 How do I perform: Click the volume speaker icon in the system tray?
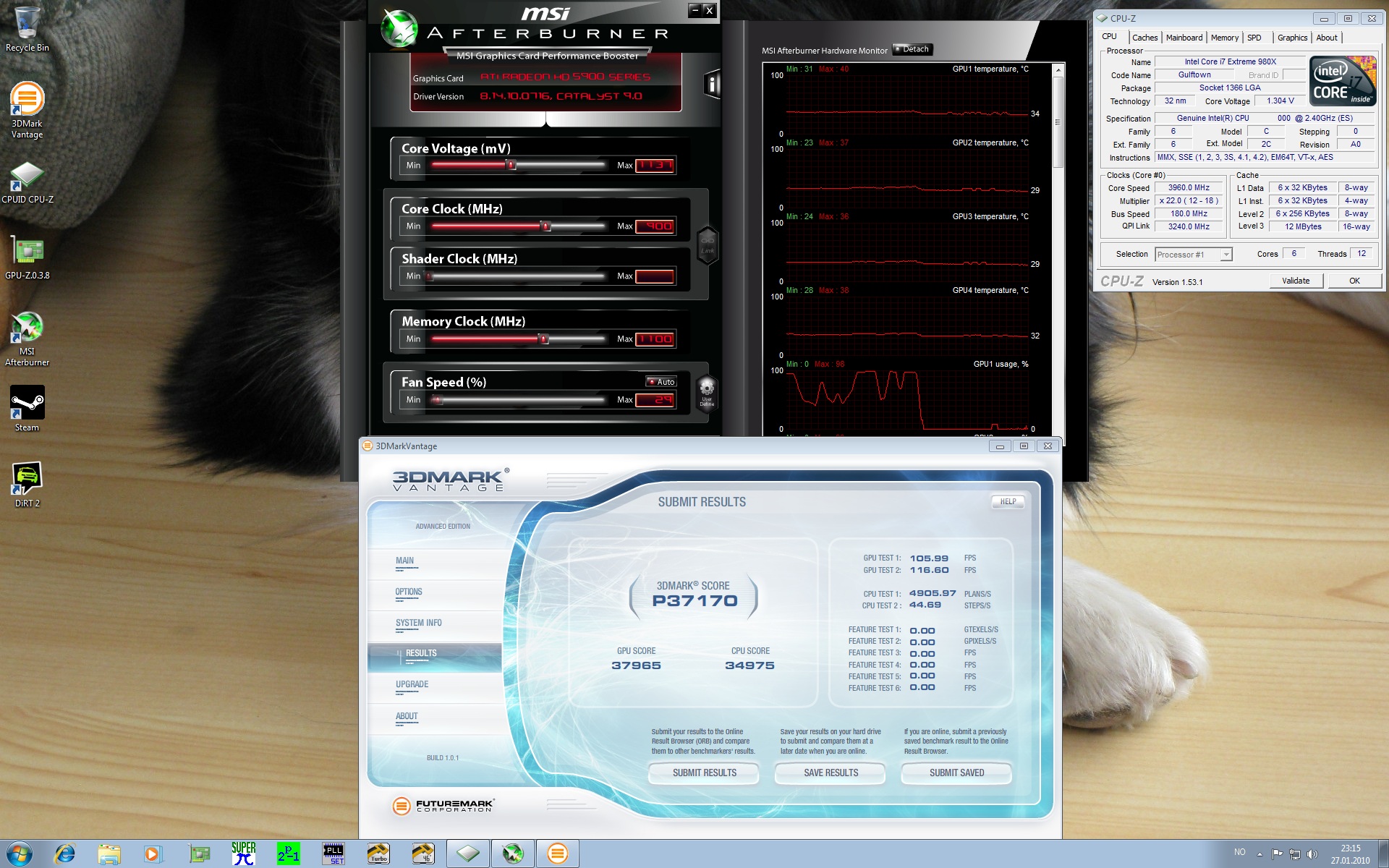[1313, 854]
